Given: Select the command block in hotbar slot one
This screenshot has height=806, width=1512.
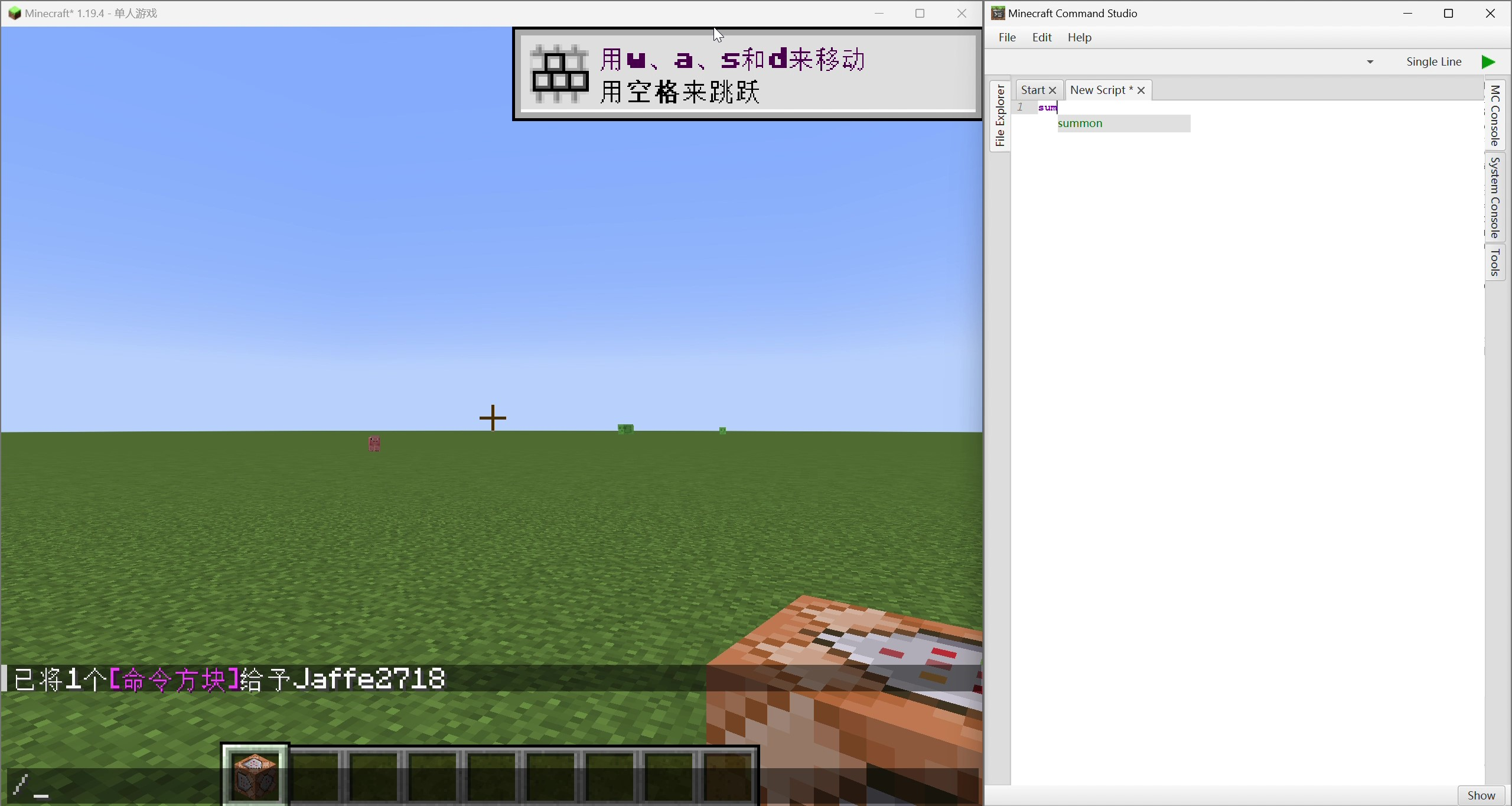Looking at the screenshot, I should pyautogui.click(x=255, y=775).
